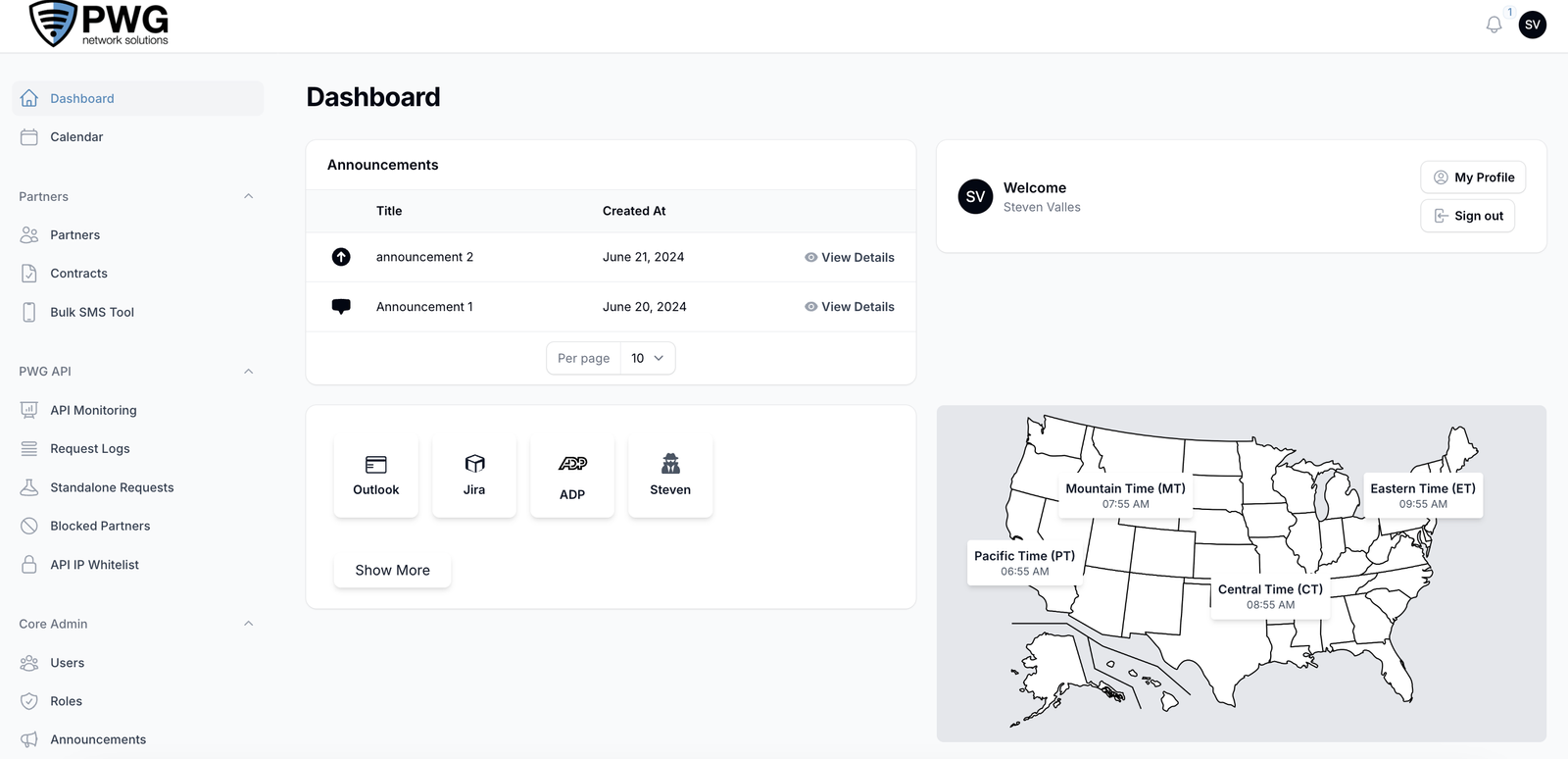Image resolution: width=1568 pixels, height=759 pixels.
Task: Open Request Logs from the sidebar
Action: [138, 448]
